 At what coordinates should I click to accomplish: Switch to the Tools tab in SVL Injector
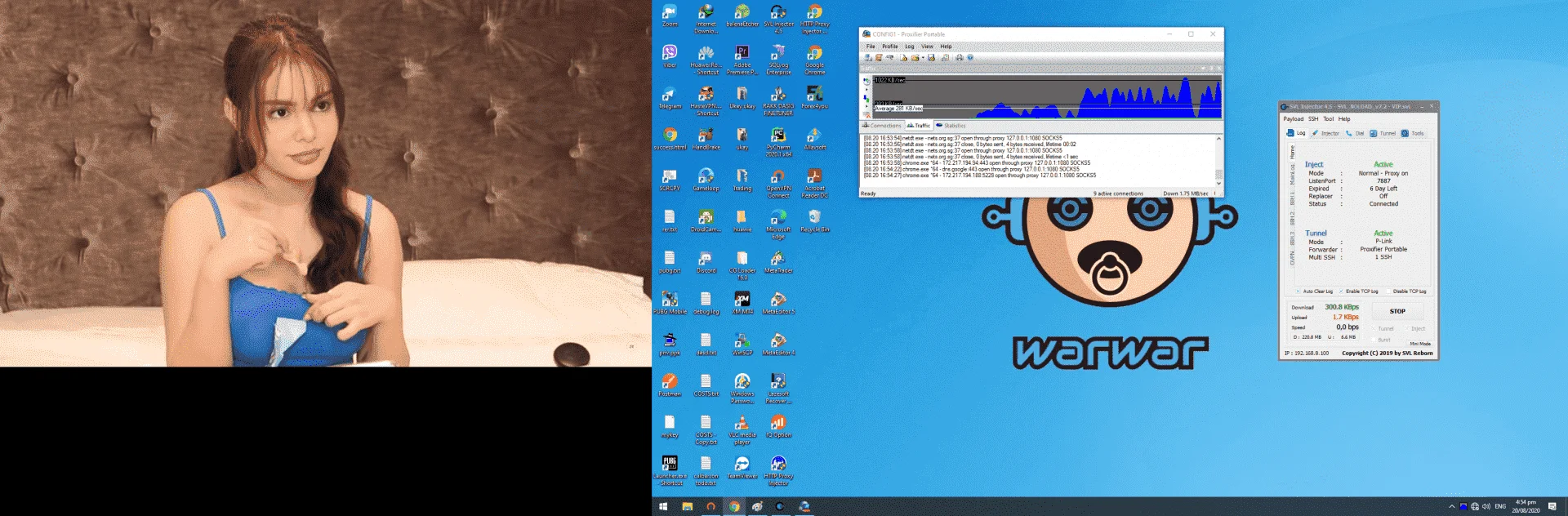click(x=1413, y=133)
